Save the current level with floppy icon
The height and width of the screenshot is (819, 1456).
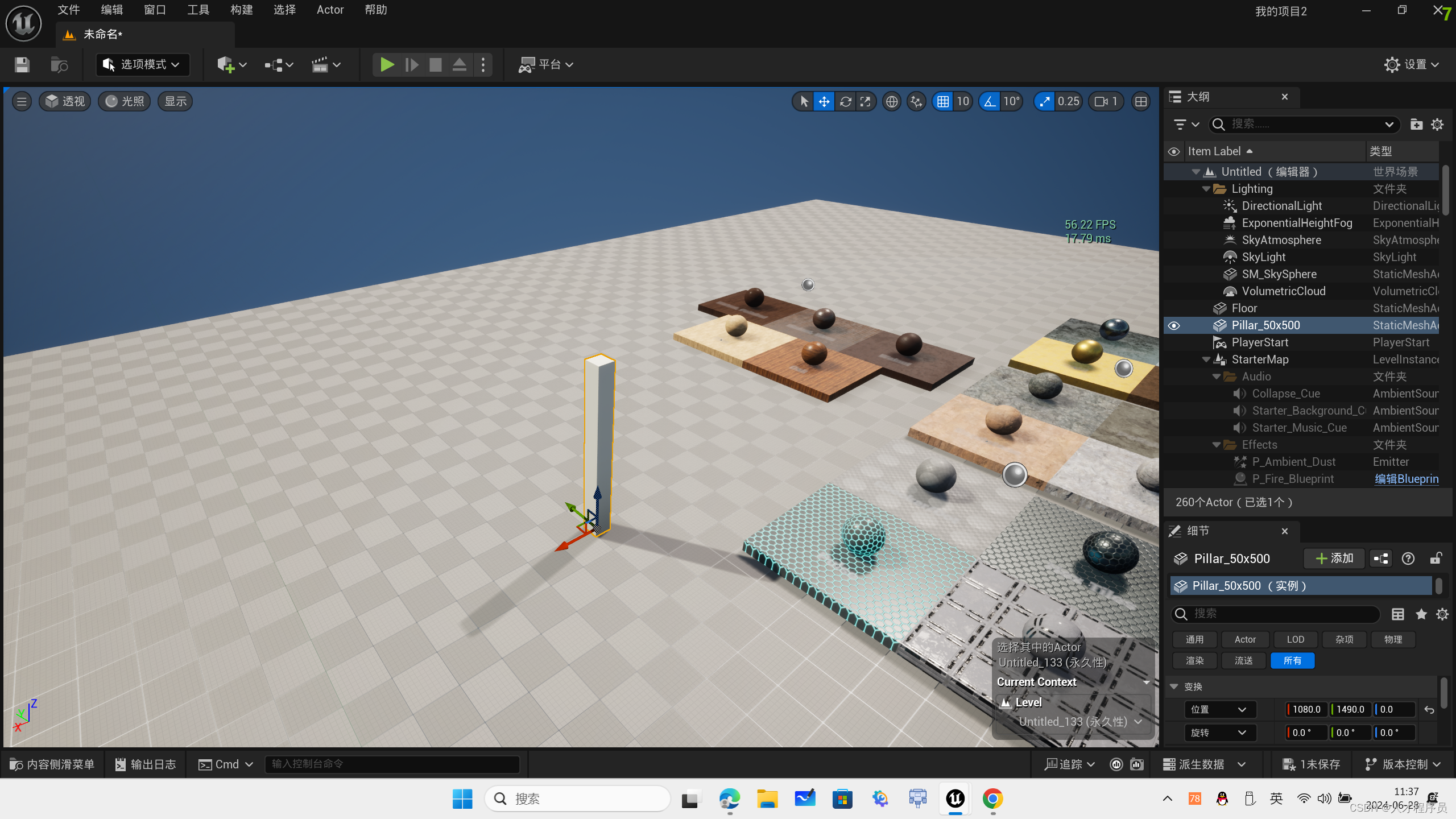point(22,64)
